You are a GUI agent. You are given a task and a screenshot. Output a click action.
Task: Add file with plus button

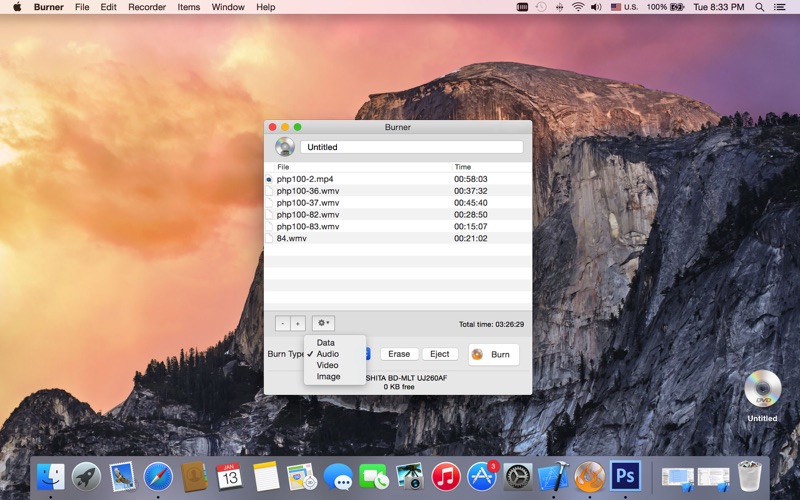pos(298,323)
